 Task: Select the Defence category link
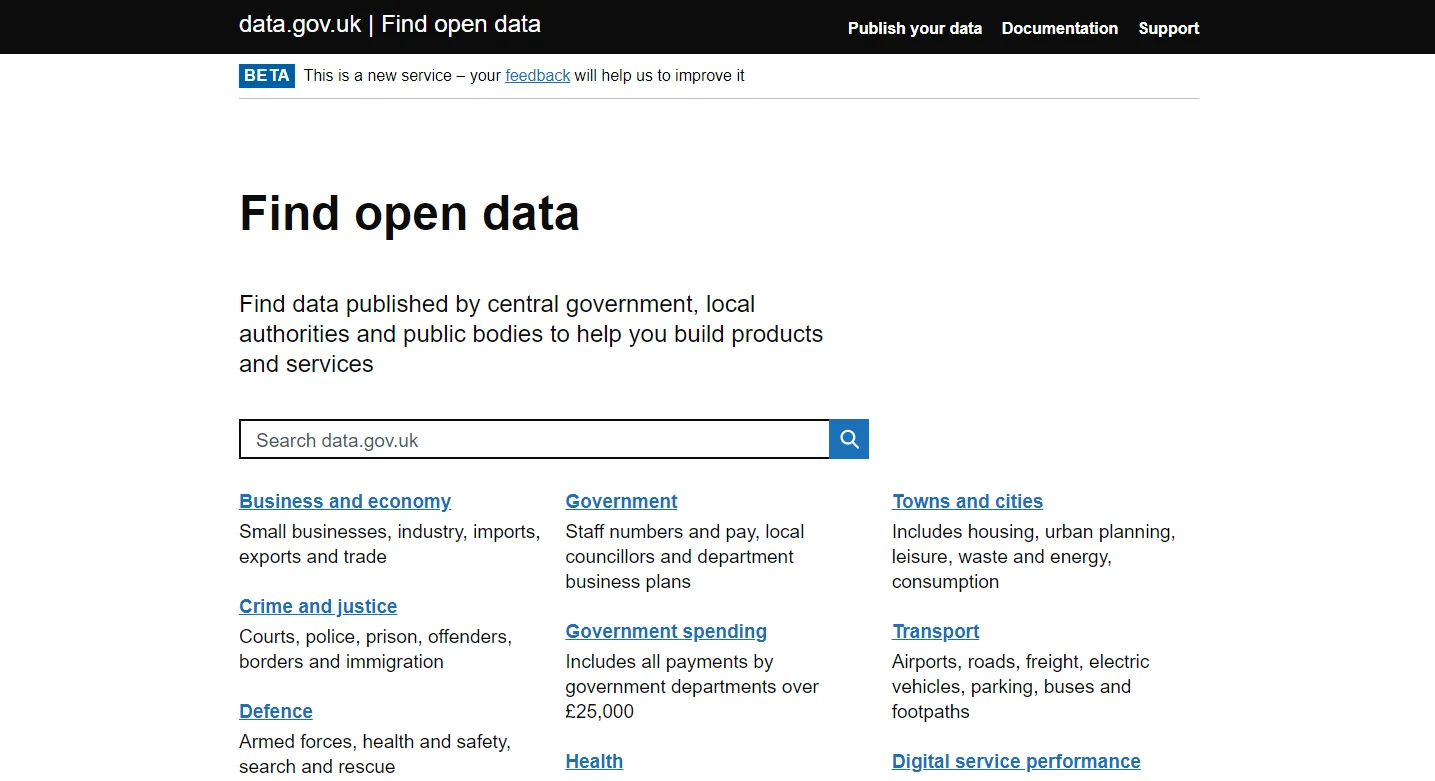(x=276, y=711)
